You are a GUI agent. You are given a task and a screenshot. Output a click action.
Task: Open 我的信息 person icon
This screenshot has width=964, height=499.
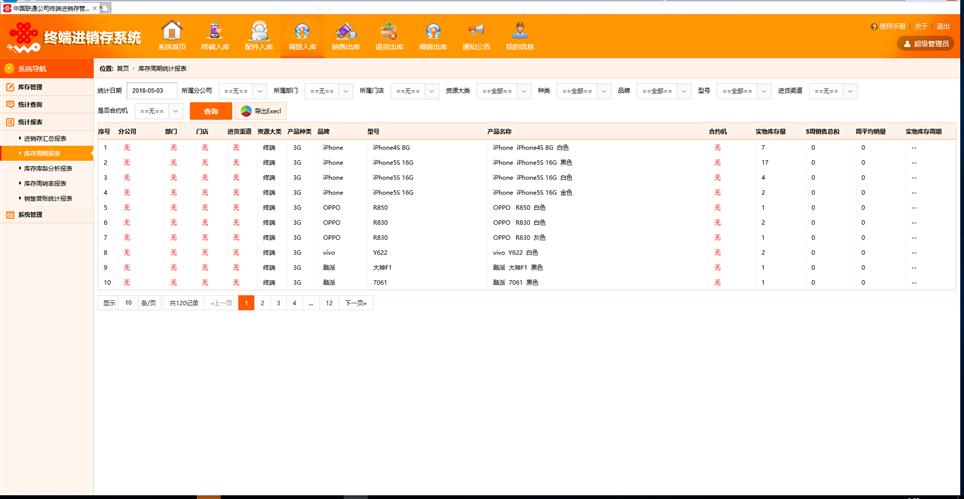pyautogui.click(x=520, y=36)
